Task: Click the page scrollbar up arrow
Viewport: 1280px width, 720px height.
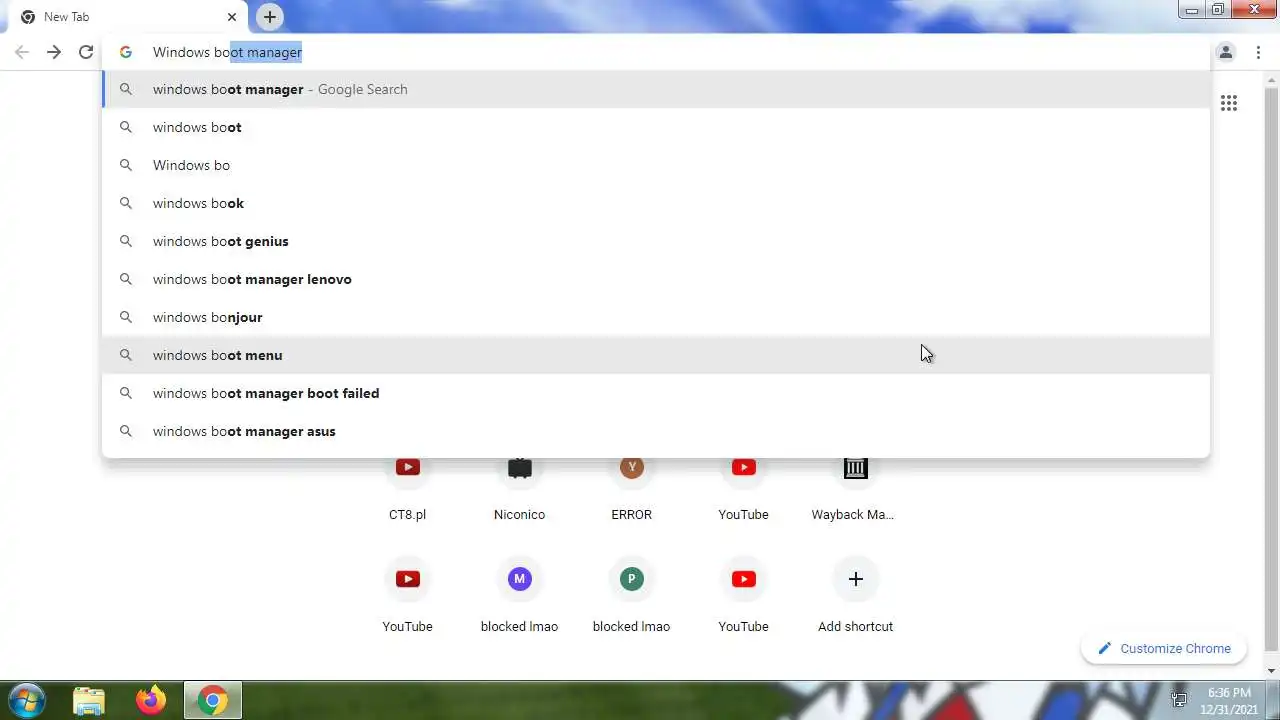Action: (x=1271, y=79)
